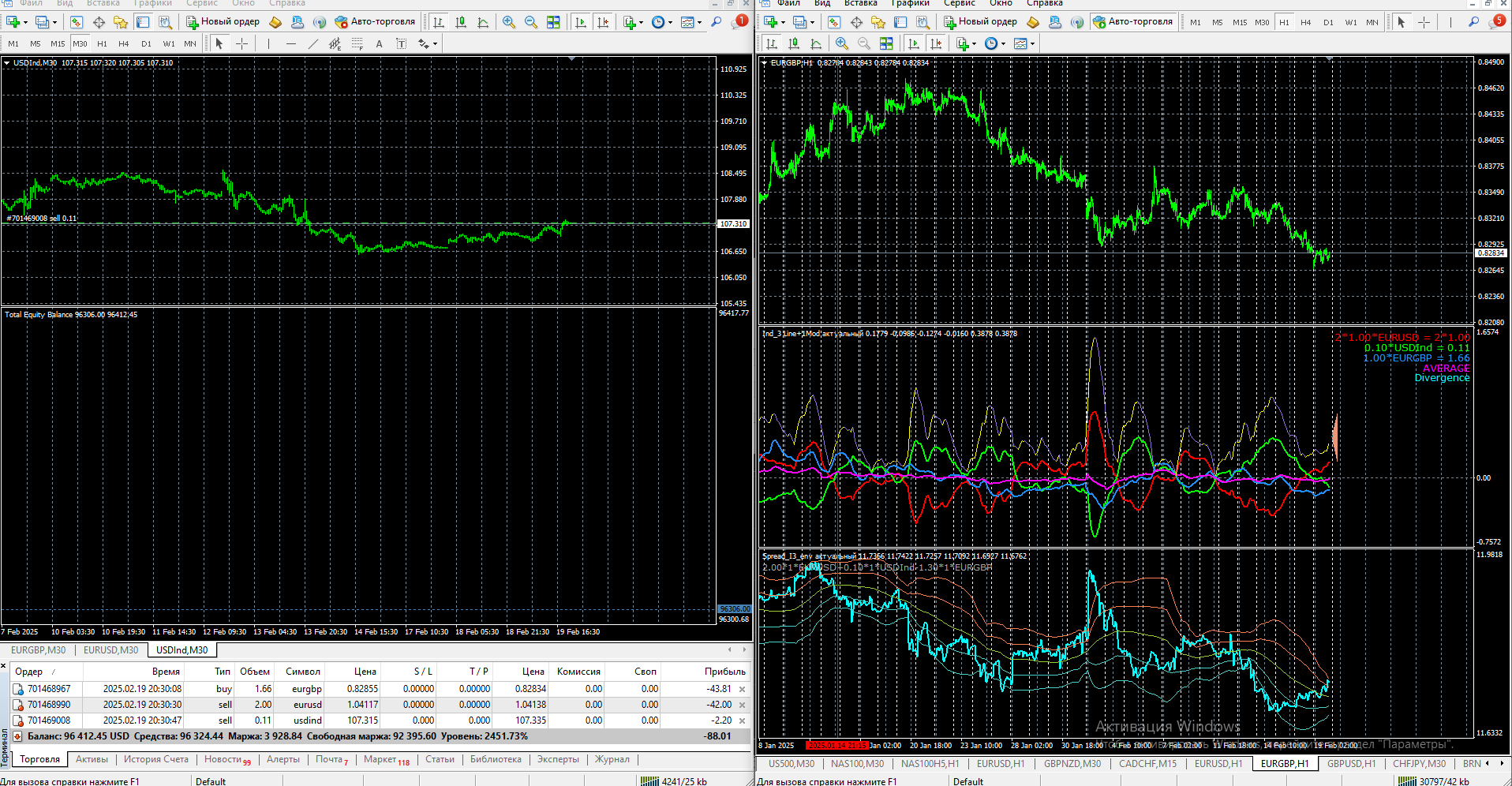
Task: Open the NAS100H5,H1 chart tab
Action: [x=930, y=764]
